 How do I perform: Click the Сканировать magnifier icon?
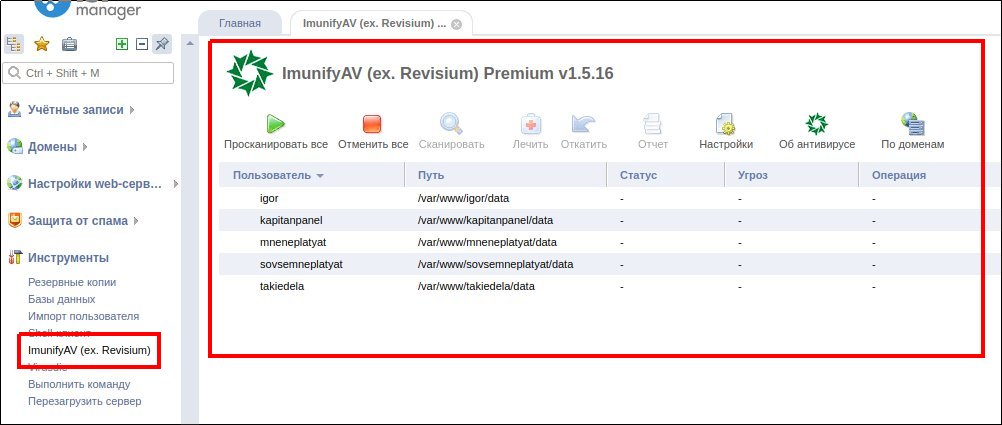click(x=451, y=123)
